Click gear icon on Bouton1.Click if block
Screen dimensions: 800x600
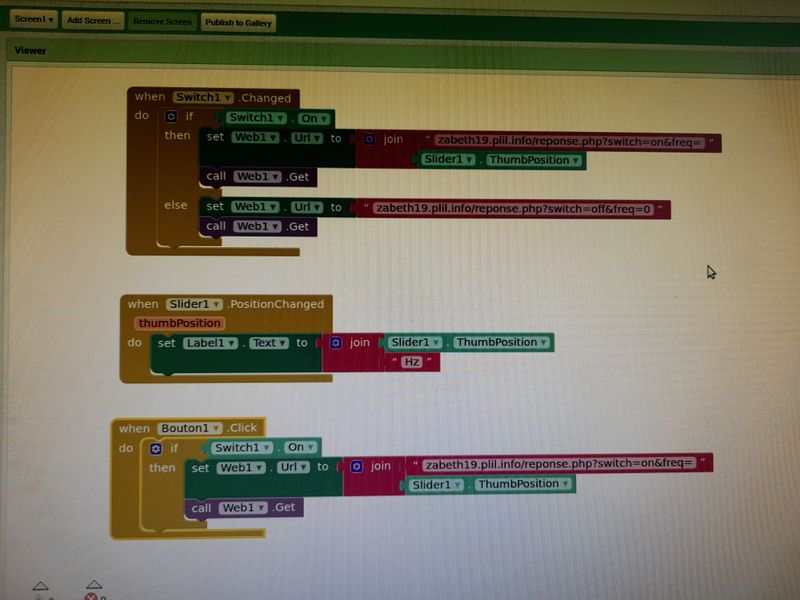pyautogui.click(x=155, y=449)
